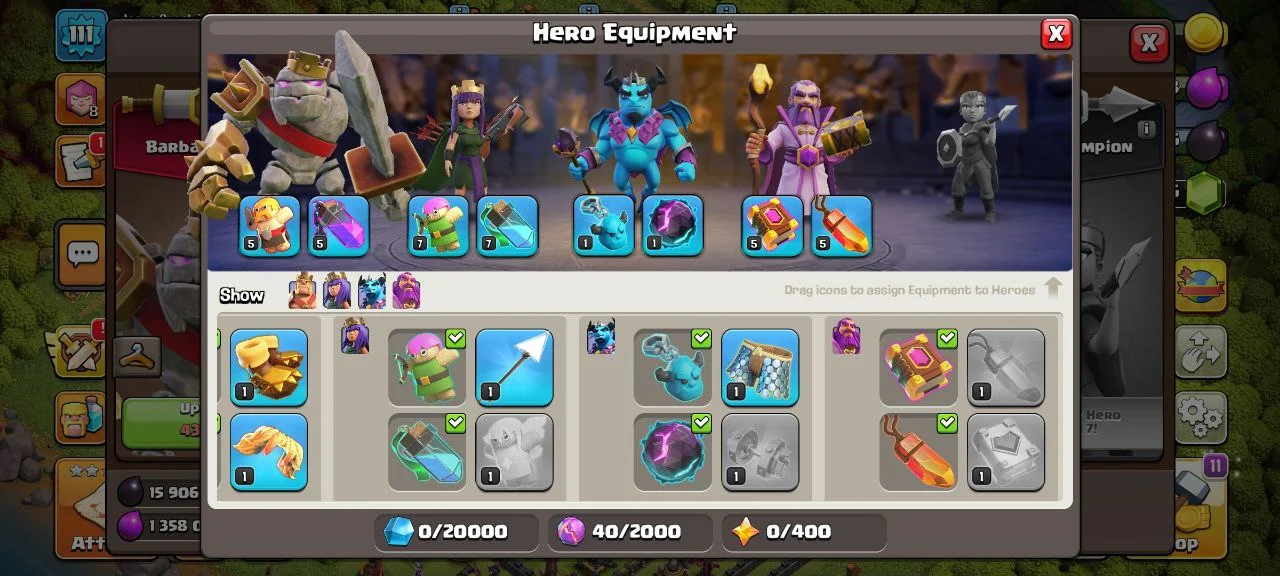The image size is (1280, 576).
Task: Filter equipment by Archer Queen
Action: point(337,292)
